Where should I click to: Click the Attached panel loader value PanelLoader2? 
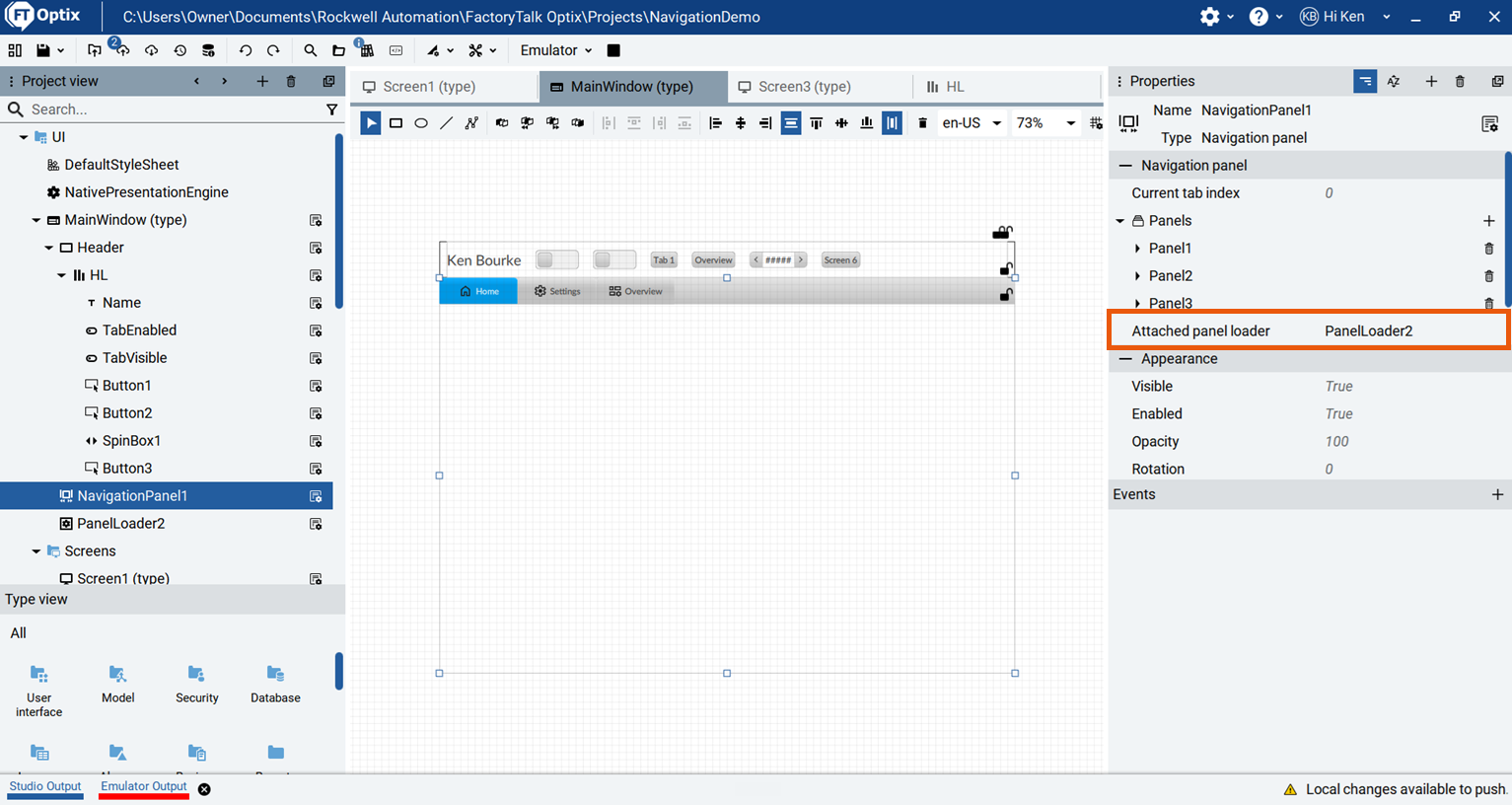tap(1369, 331)
